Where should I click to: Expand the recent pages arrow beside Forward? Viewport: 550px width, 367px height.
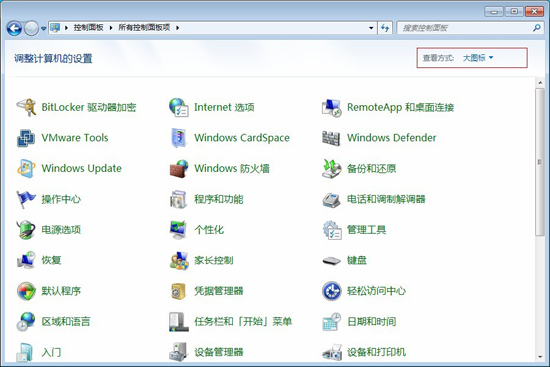point(43,28)
